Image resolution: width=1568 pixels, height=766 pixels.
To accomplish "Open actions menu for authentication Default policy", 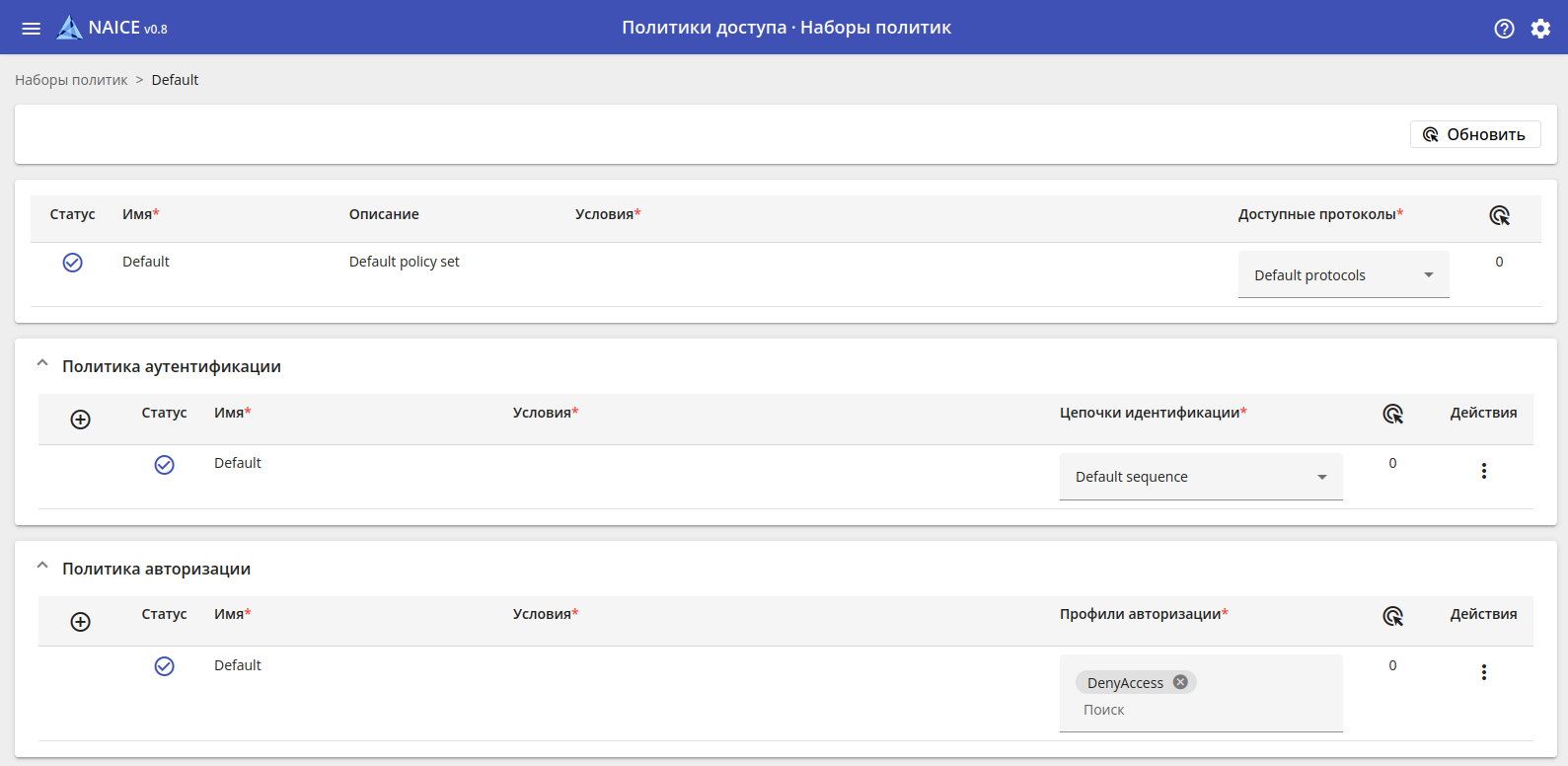I will 1483,471.
